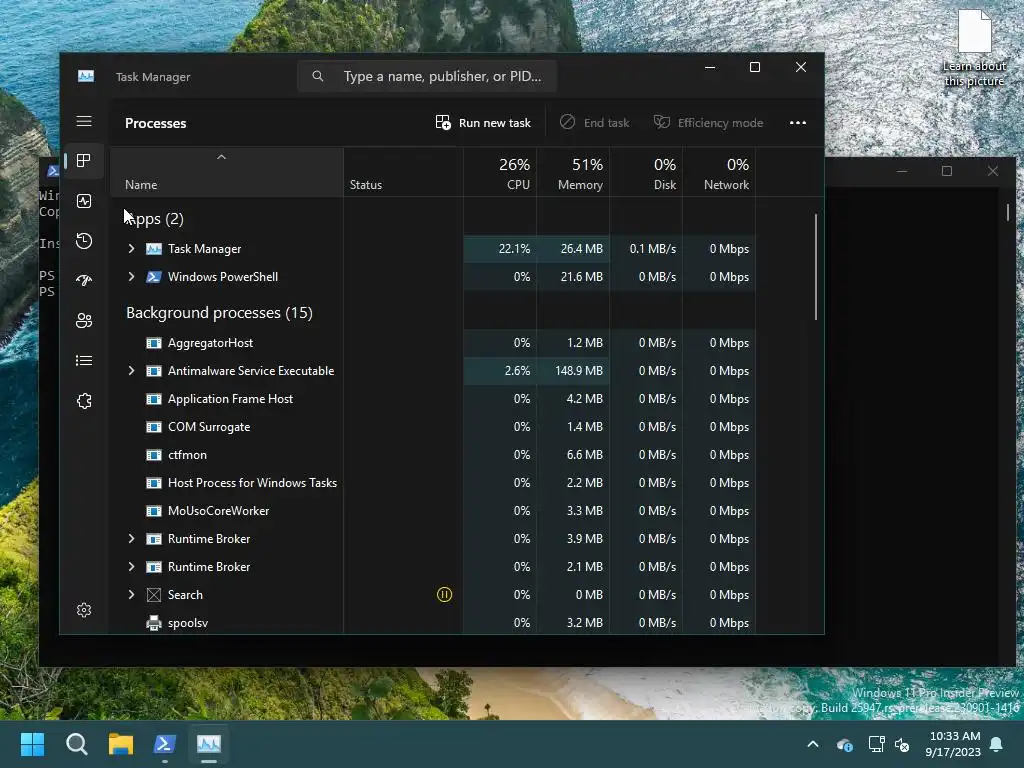Viewport: 1024px width, 768px height.
Task: Expand the first Runtime Broker group
Action: (131, 539)
